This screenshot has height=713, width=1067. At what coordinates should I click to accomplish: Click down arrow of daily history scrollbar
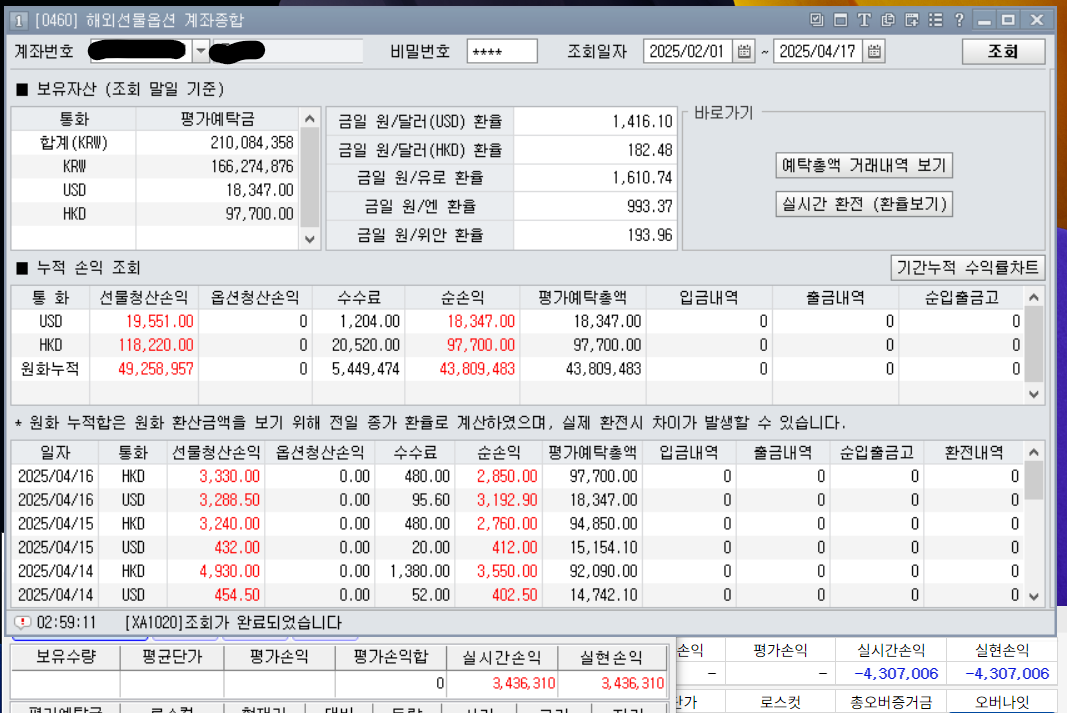pyautogui.click(x=1034, y=597)
